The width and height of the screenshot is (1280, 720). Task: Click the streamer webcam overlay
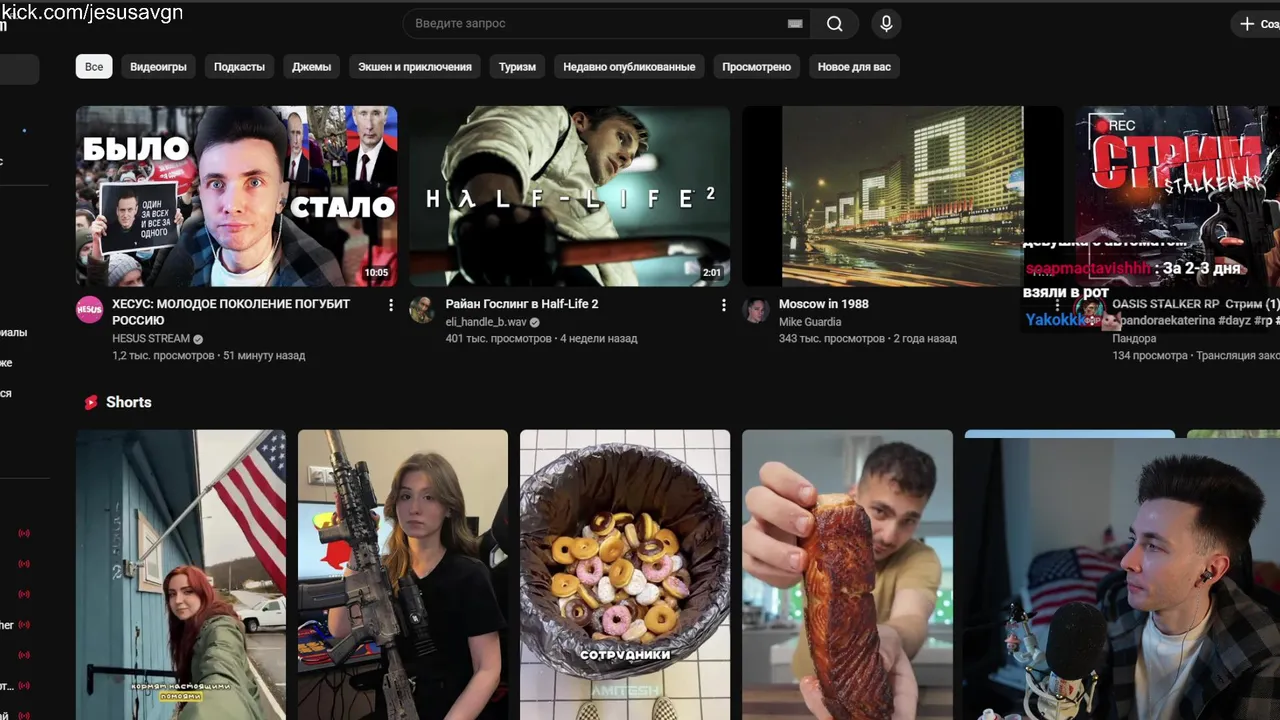[1121, 579]
